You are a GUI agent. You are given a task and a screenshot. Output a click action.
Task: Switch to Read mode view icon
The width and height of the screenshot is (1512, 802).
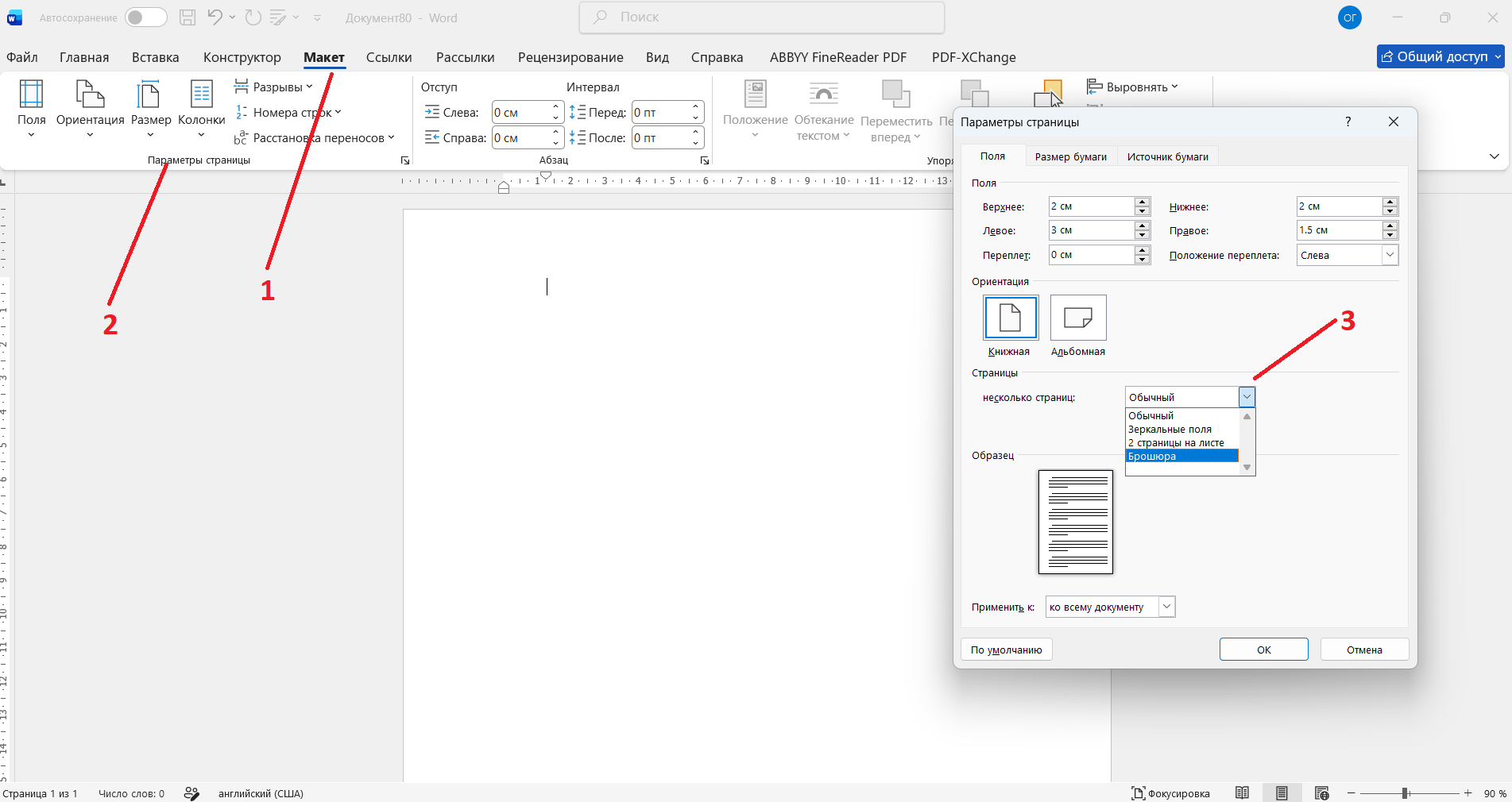(1242, 792)
